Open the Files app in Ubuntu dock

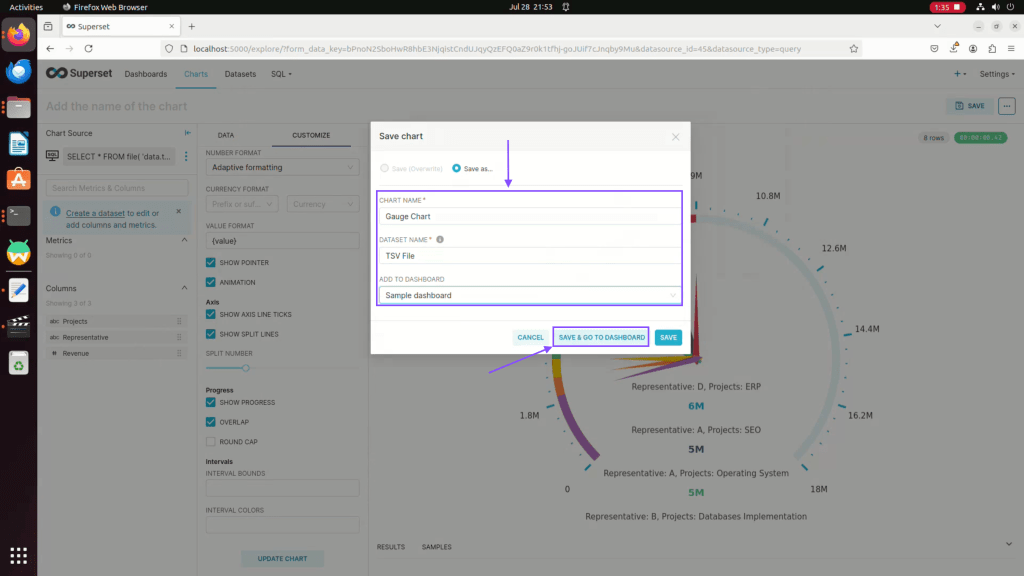[18, 107]
